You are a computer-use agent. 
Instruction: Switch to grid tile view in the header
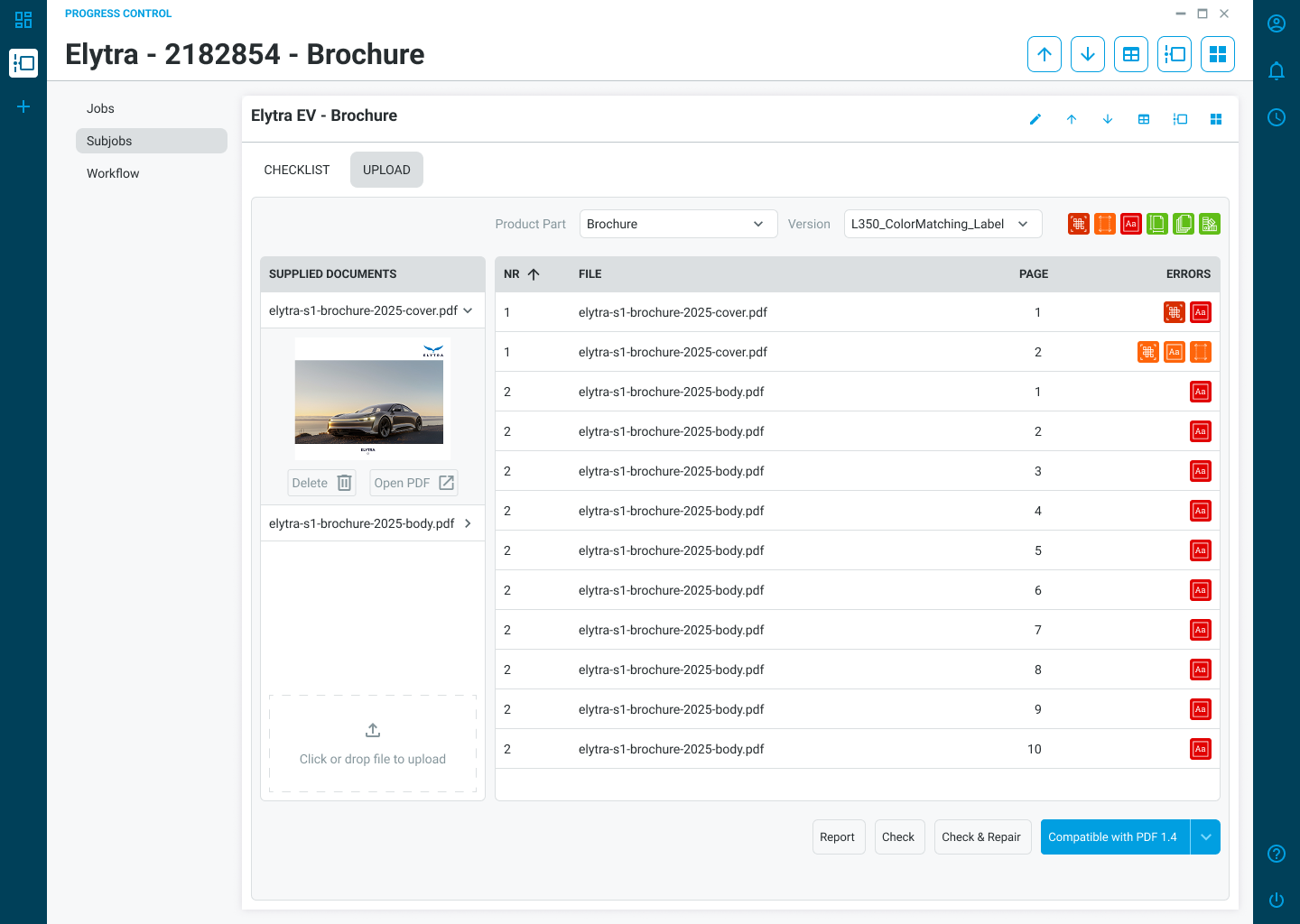pos(1218,54)
